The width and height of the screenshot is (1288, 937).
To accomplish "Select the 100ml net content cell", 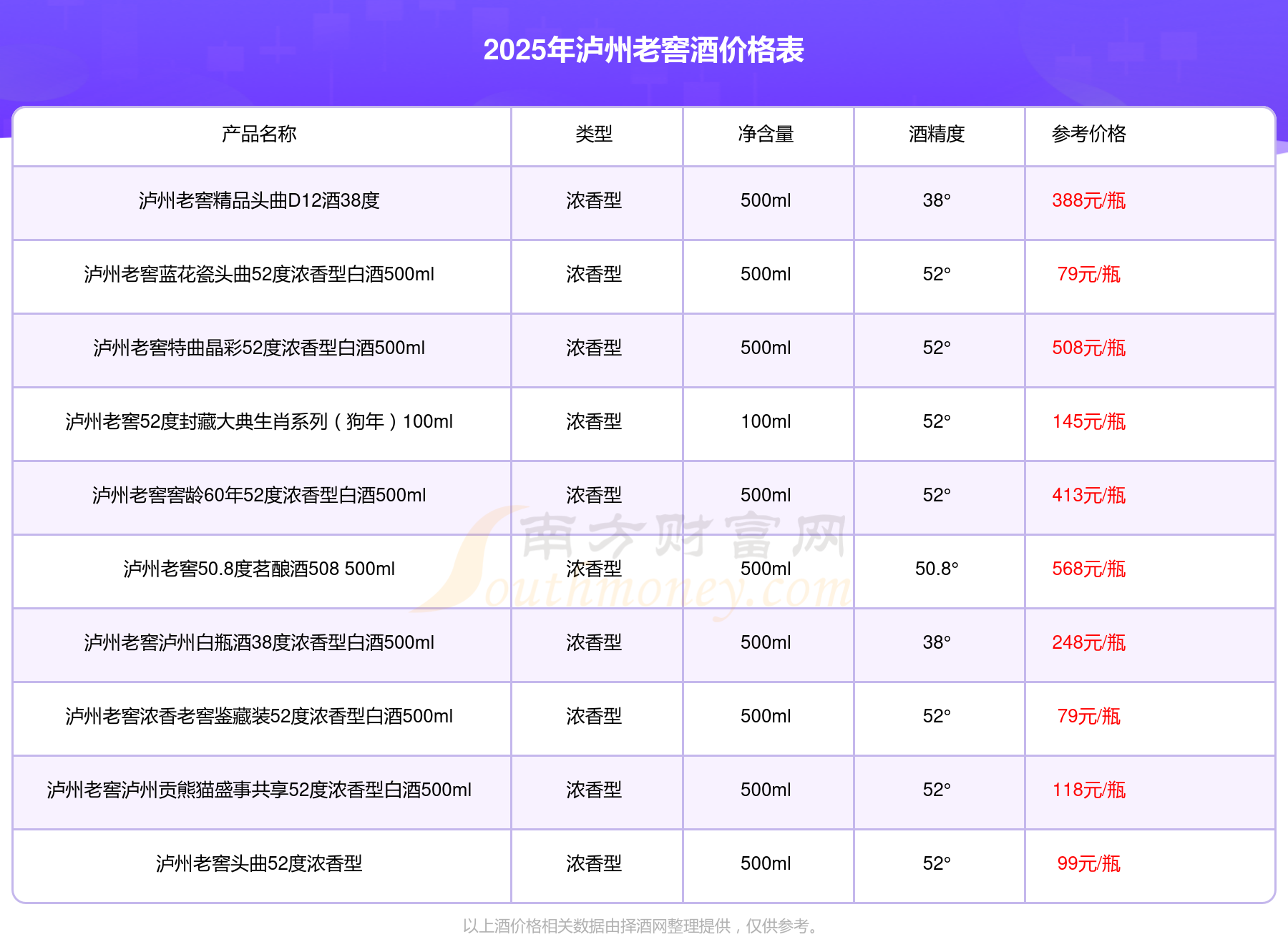I will tap(766, 421).
